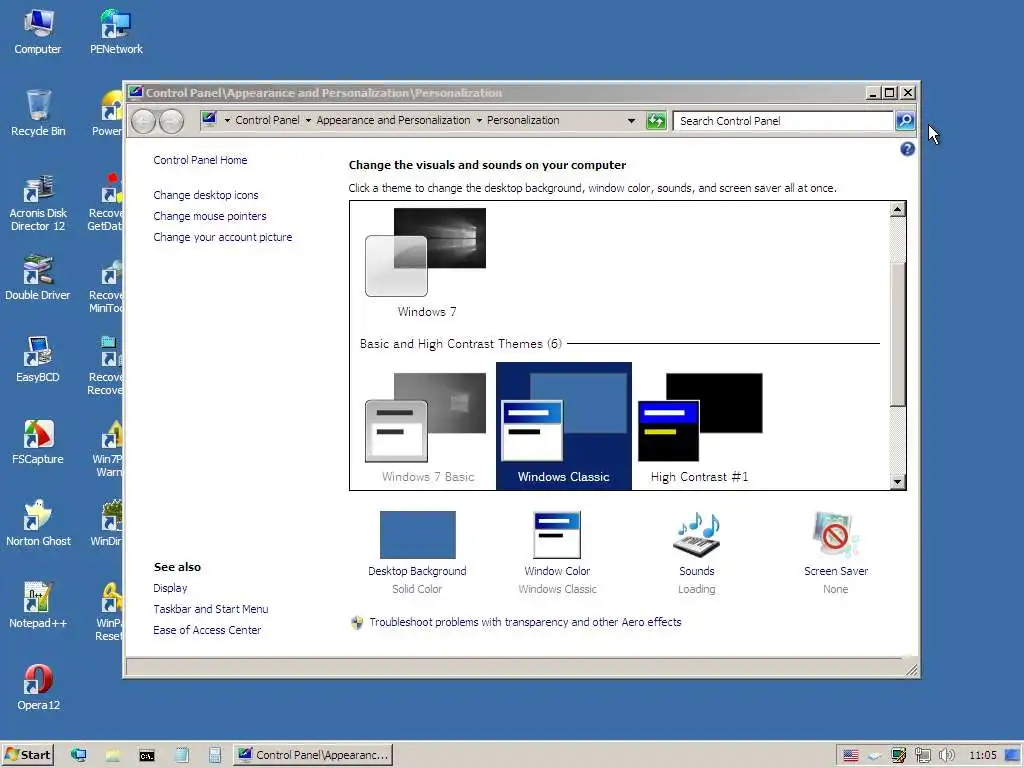Click the network tray icon

[x=922, y=756]
